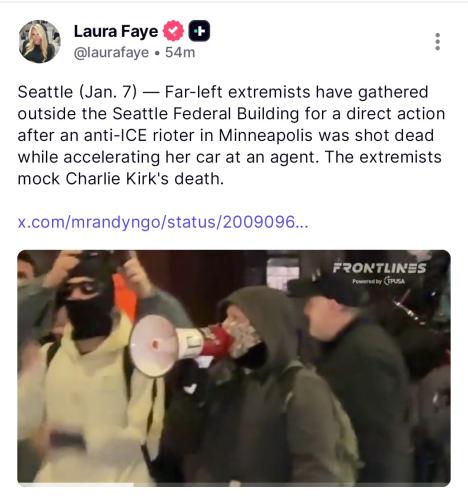Open Laura Faye's profile avatar
468x500 pixels.
pos(39,41)
